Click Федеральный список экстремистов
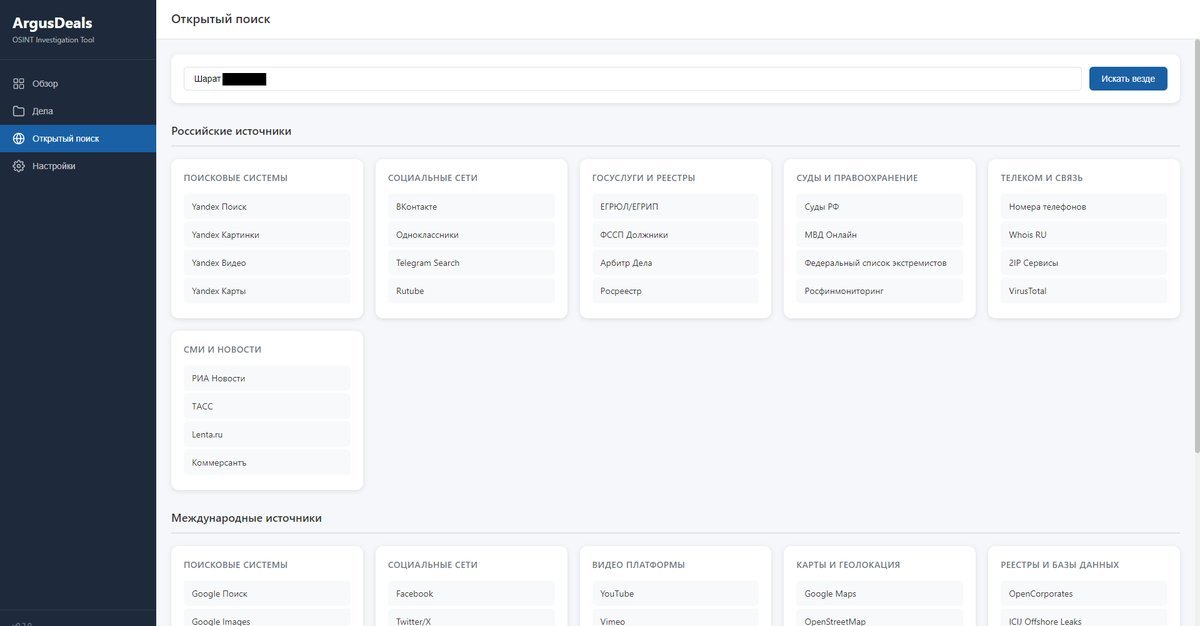 point(878,263)
